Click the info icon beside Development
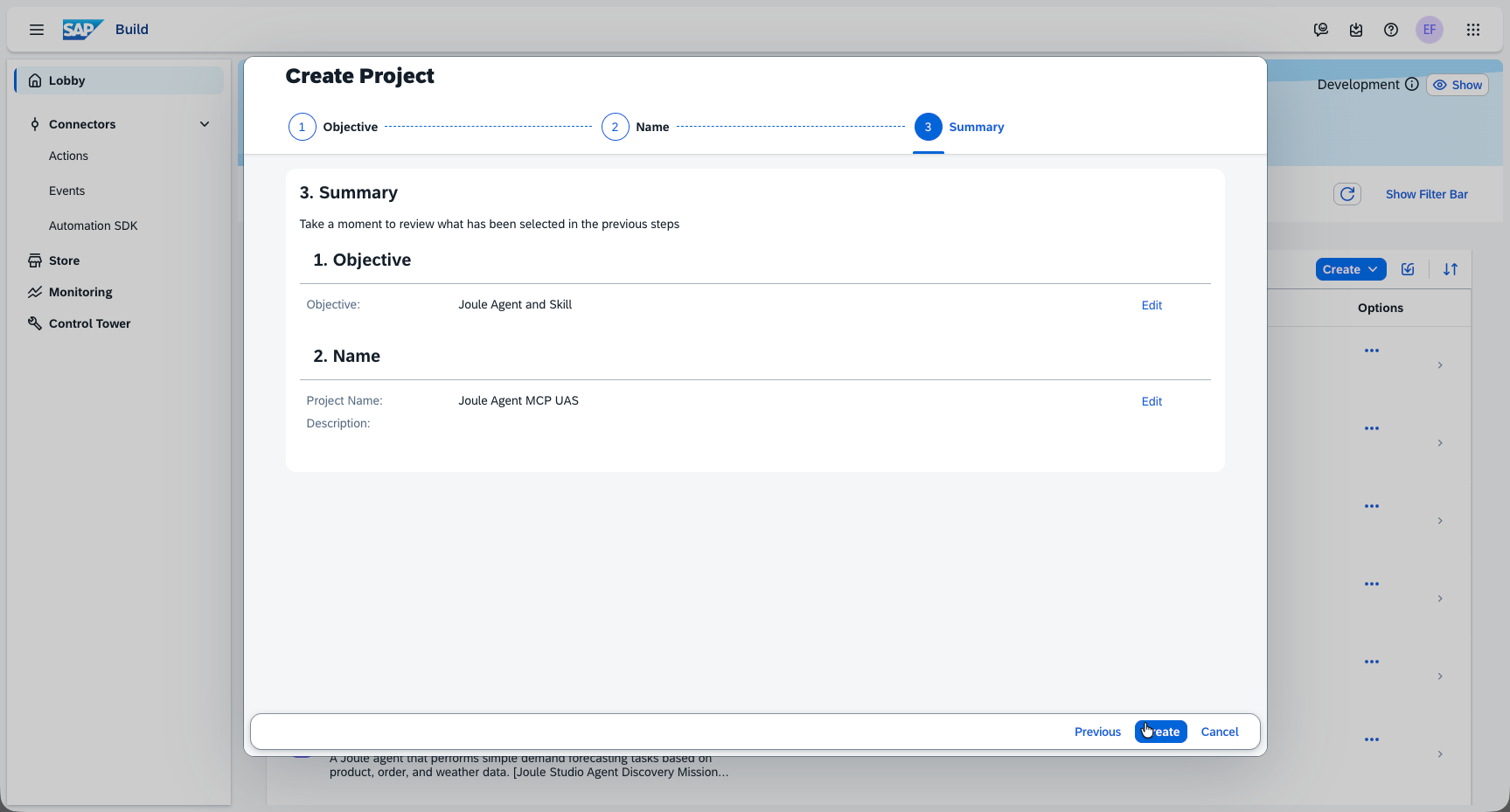 pos(1412,84)
